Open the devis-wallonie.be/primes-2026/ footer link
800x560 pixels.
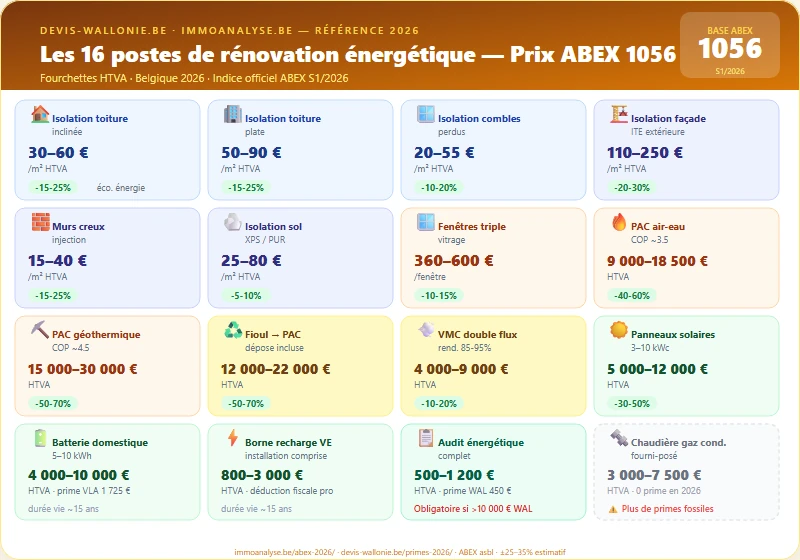(392, 551)
